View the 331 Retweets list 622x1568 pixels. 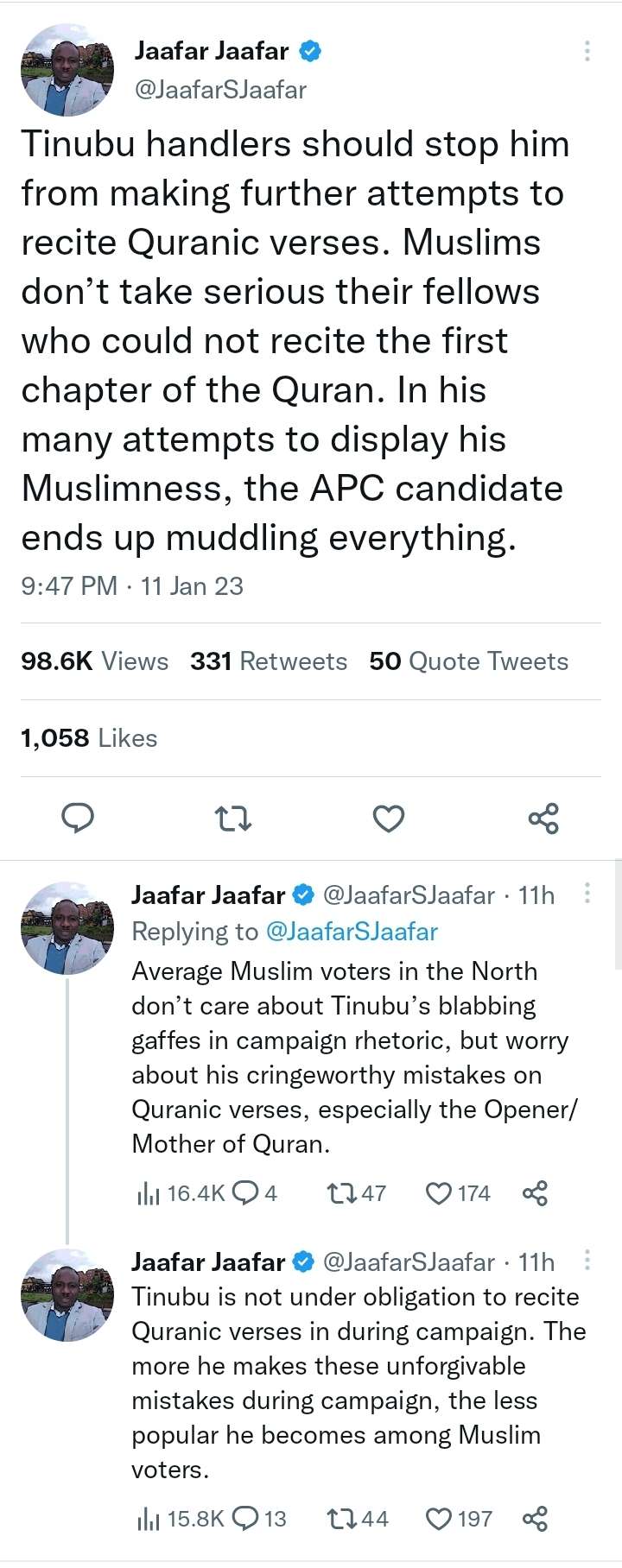click(269, 661)
